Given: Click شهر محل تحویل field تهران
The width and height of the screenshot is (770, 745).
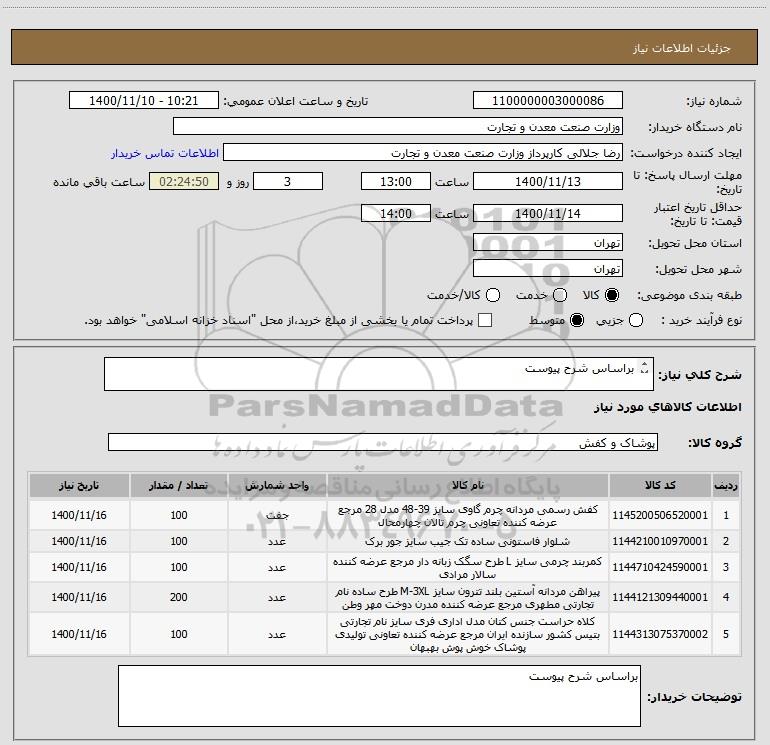Looking at the screenshot, I should [x=548, y=269].
